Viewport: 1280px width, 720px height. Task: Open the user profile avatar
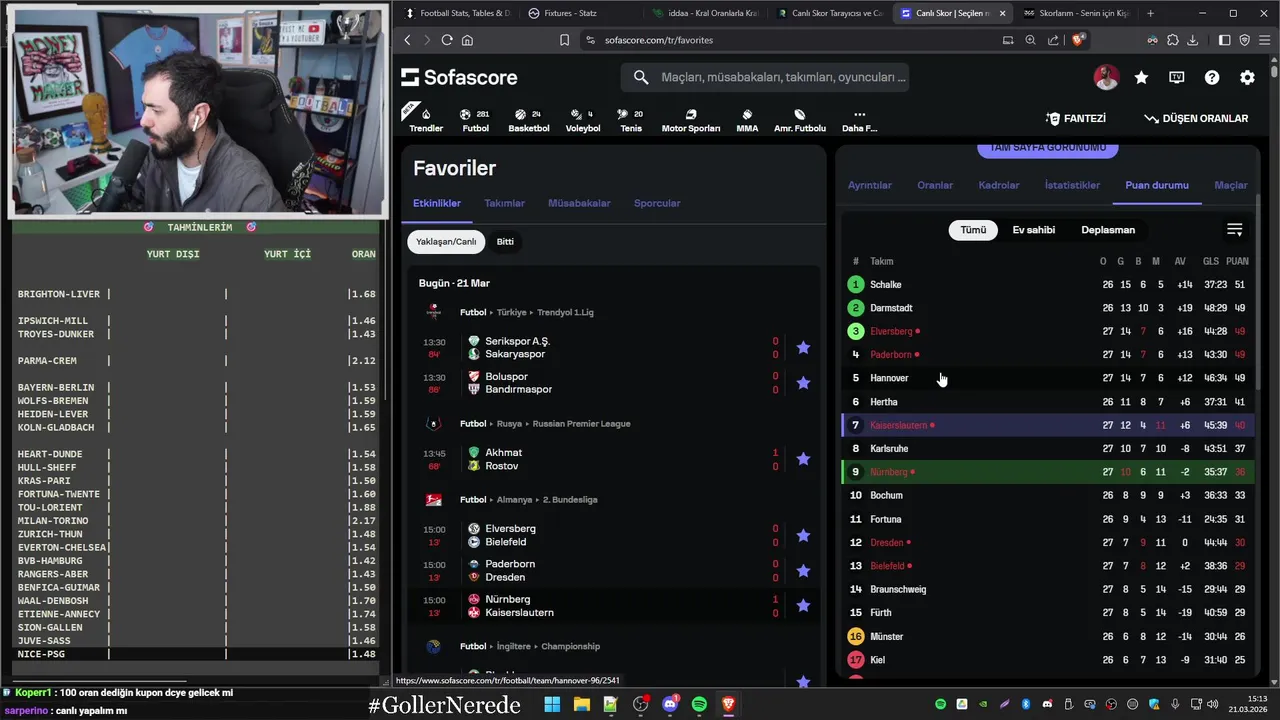(1106, 77)
